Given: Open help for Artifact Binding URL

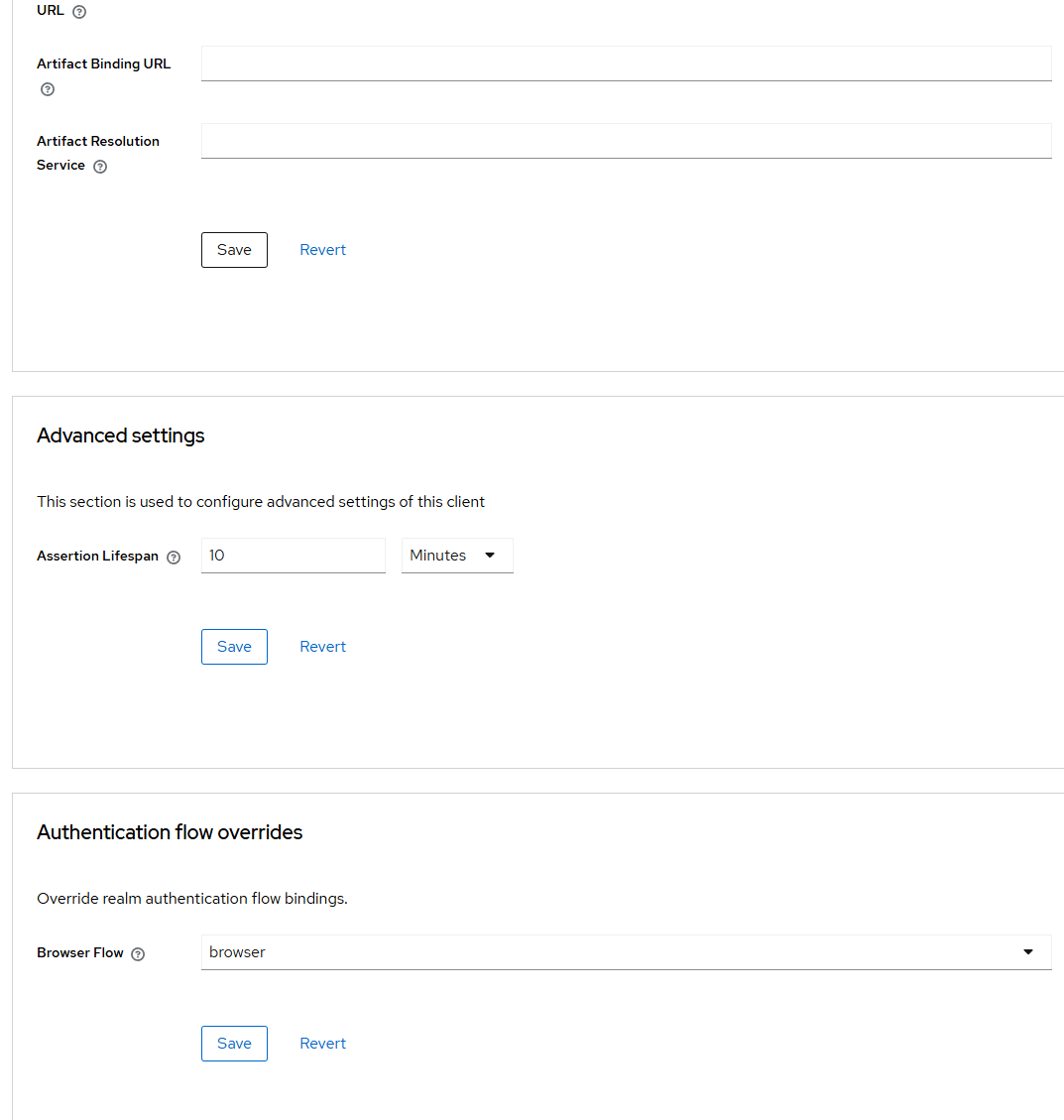Looking at the screenshot, I should [x=48, y=89].
